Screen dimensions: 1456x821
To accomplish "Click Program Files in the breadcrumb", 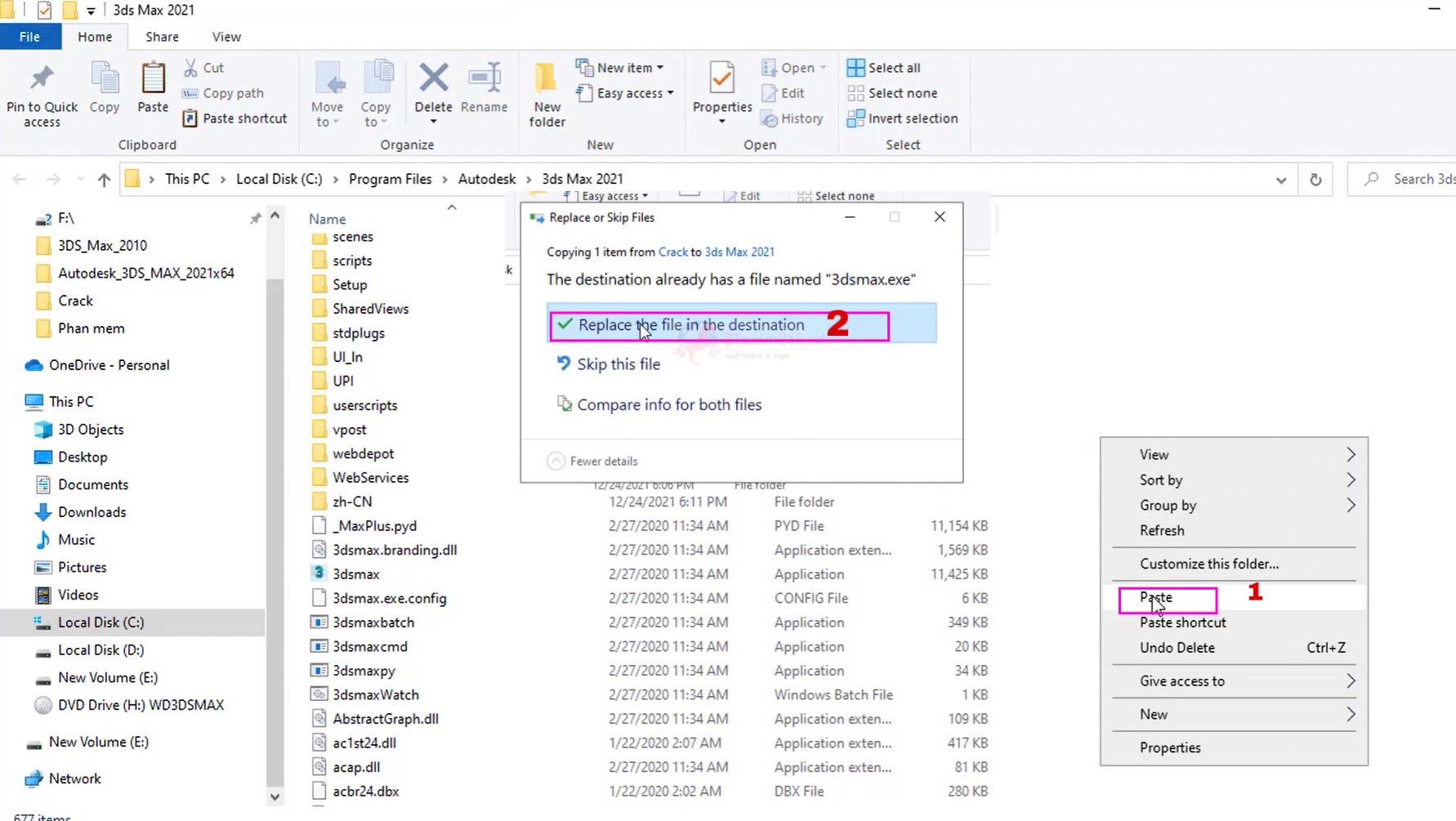I will click(390, 179).
